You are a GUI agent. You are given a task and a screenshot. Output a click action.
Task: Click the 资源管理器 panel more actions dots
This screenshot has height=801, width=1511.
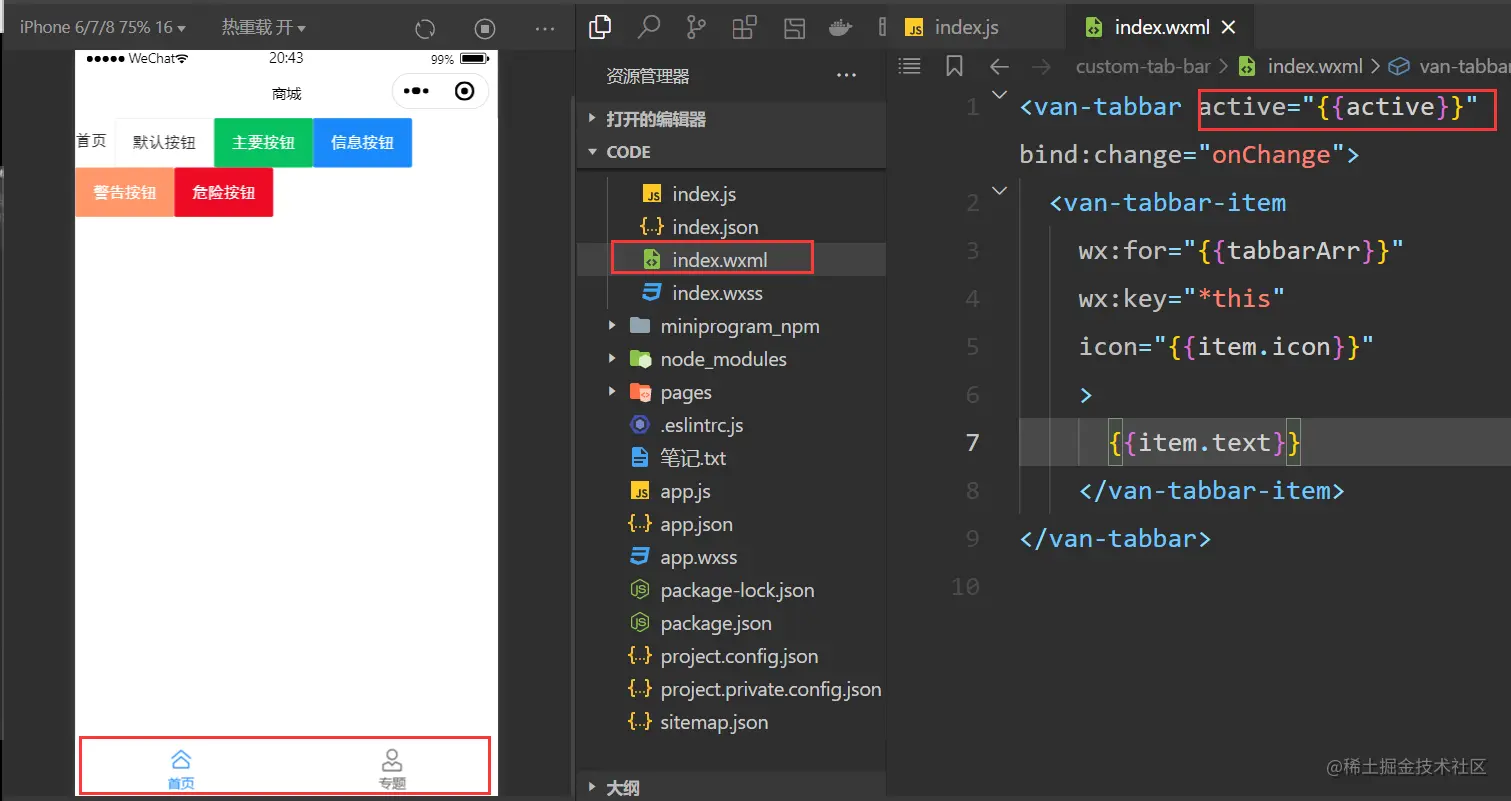click(846, 76)
